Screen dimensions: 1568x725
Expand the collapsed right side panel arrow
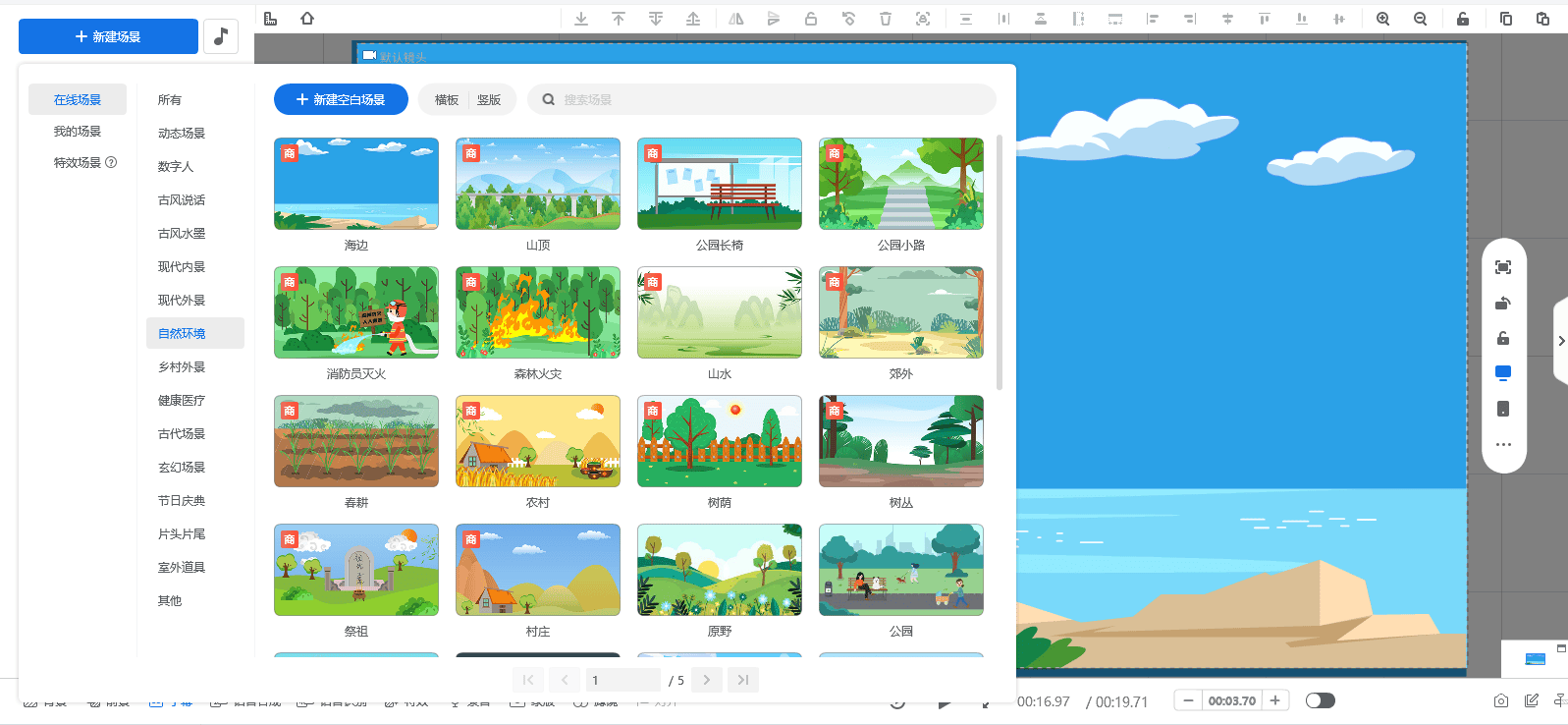pos(1561,341)
